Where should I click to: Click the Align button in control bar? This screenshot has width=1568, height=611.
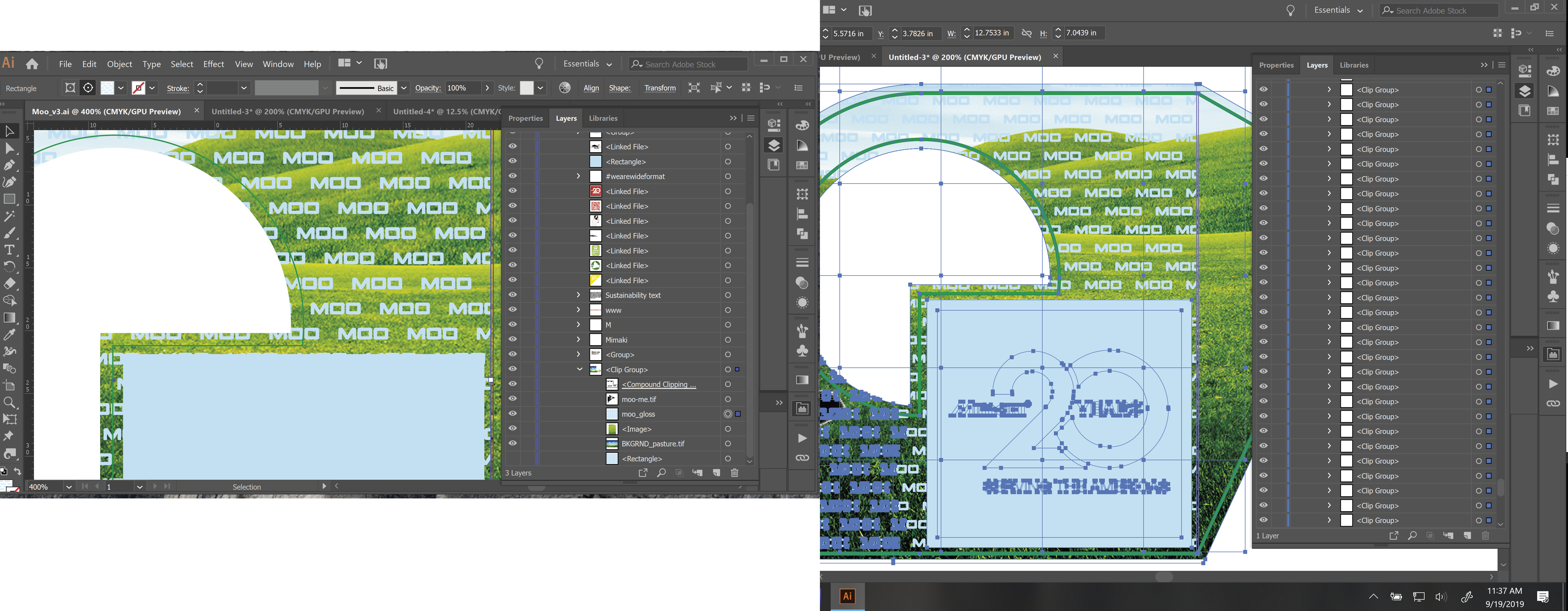591,88
